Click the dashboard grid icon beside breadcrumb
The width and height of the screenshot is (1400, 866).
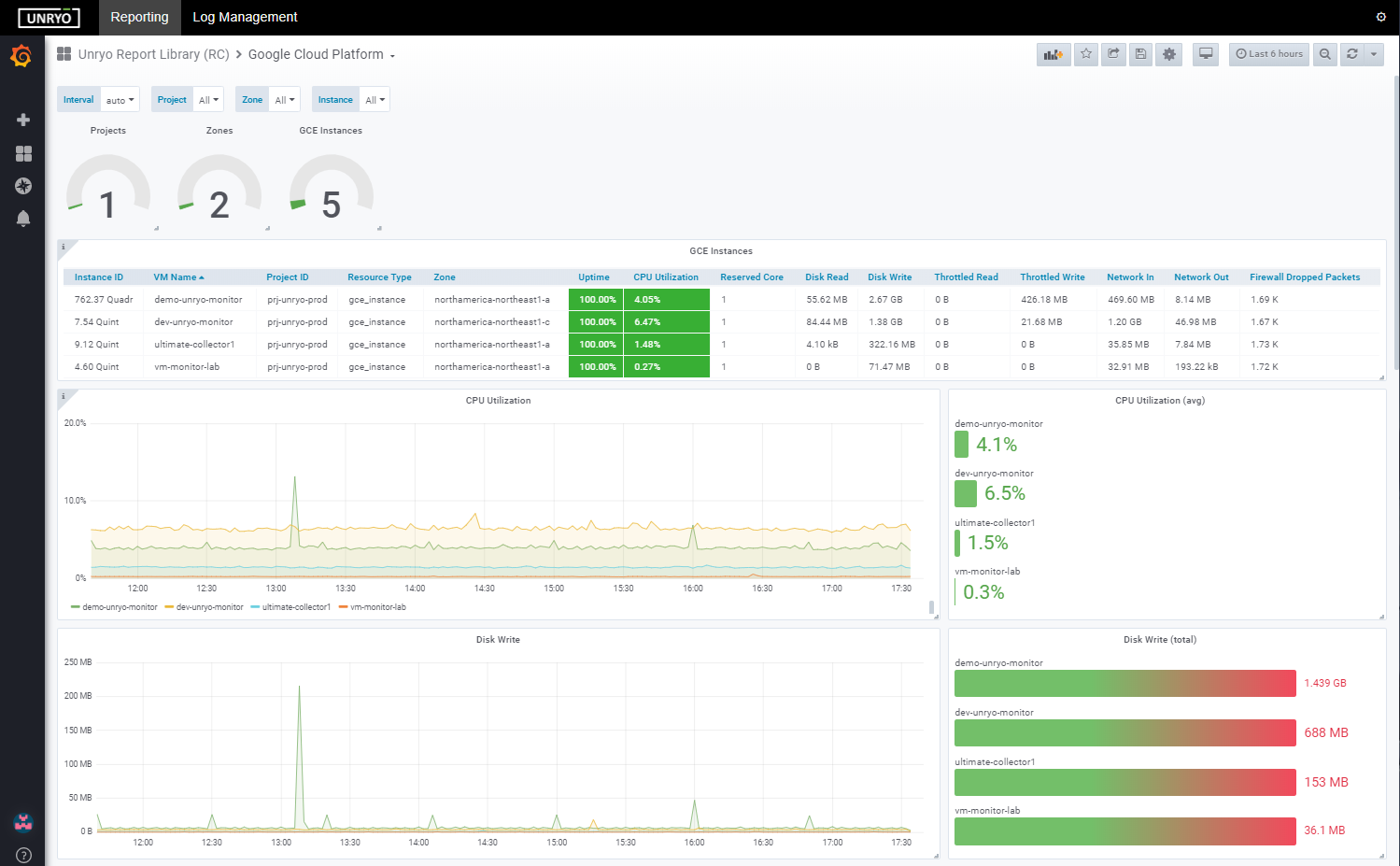point(64,54)
